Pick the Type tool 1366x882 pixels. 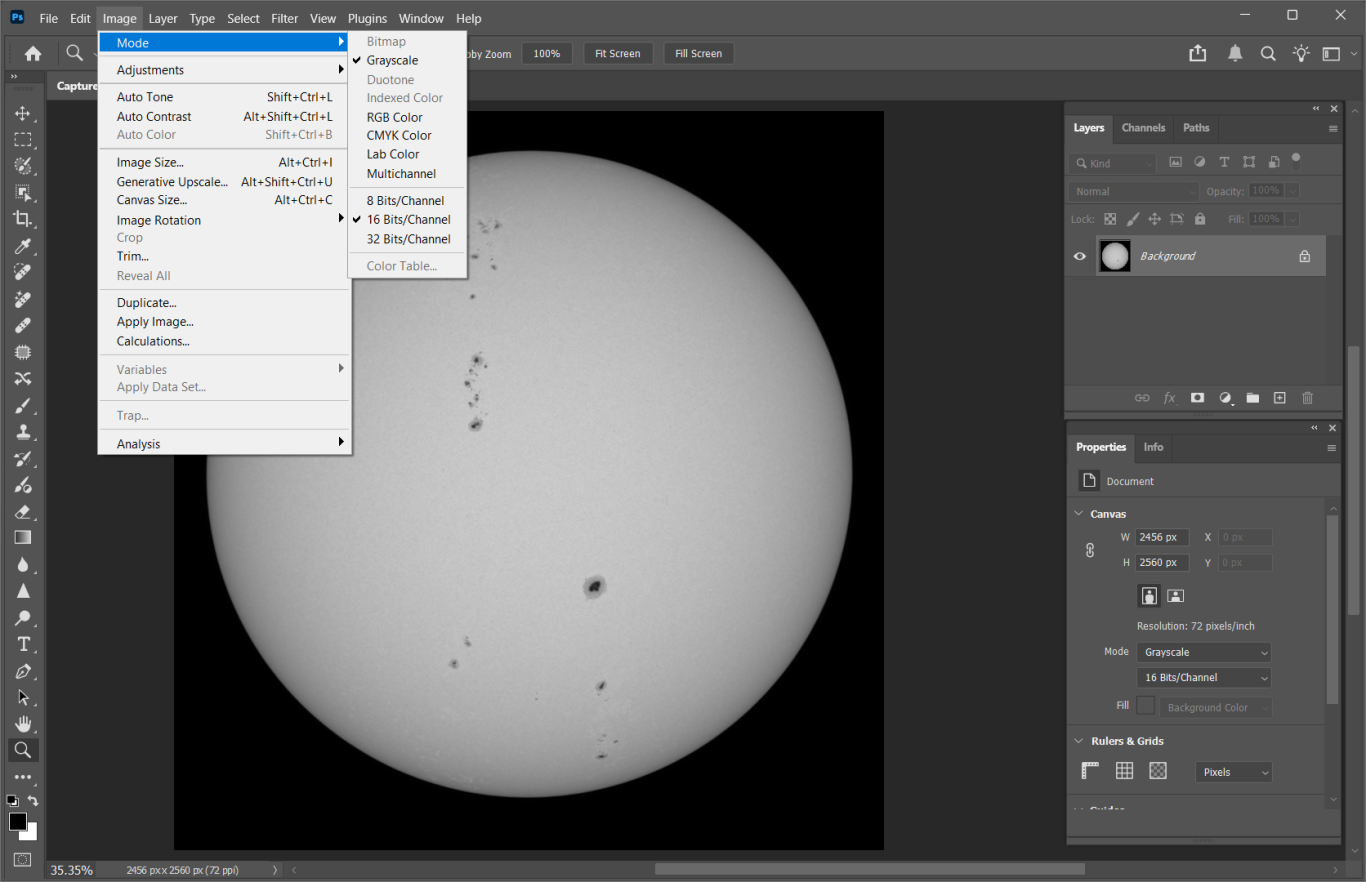[23, 644]
